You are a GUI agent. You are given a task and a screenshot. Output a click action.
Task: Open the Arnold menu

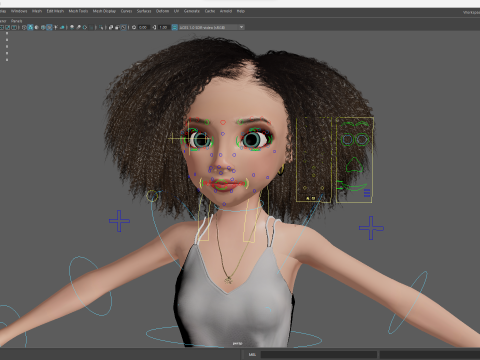(226, 11)
